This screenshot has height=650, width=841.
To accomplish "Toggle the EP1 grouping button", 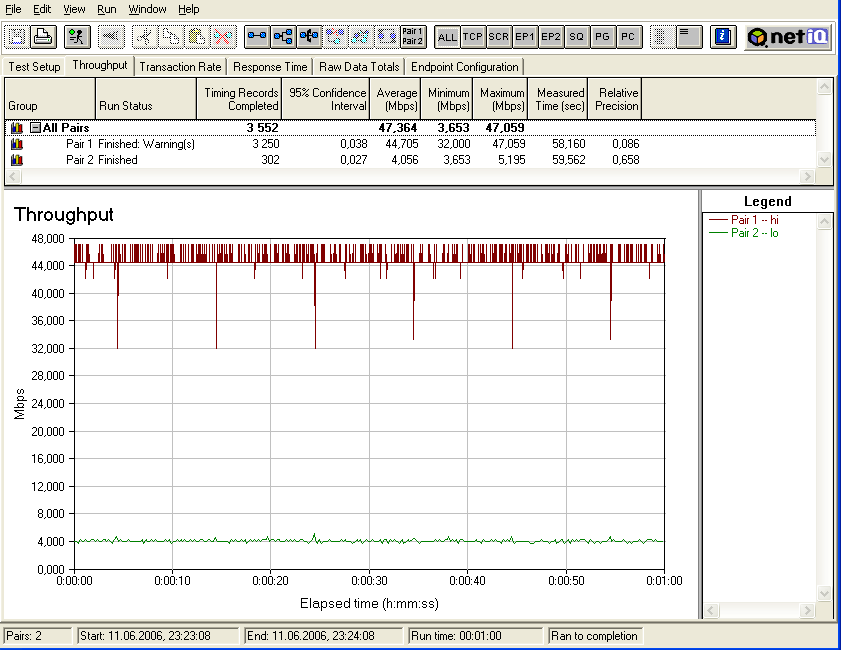I will click(525, 37).
